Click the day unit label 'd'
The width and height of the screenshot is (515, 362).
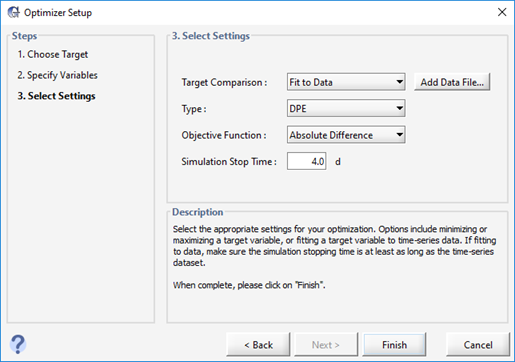point(338,162)
